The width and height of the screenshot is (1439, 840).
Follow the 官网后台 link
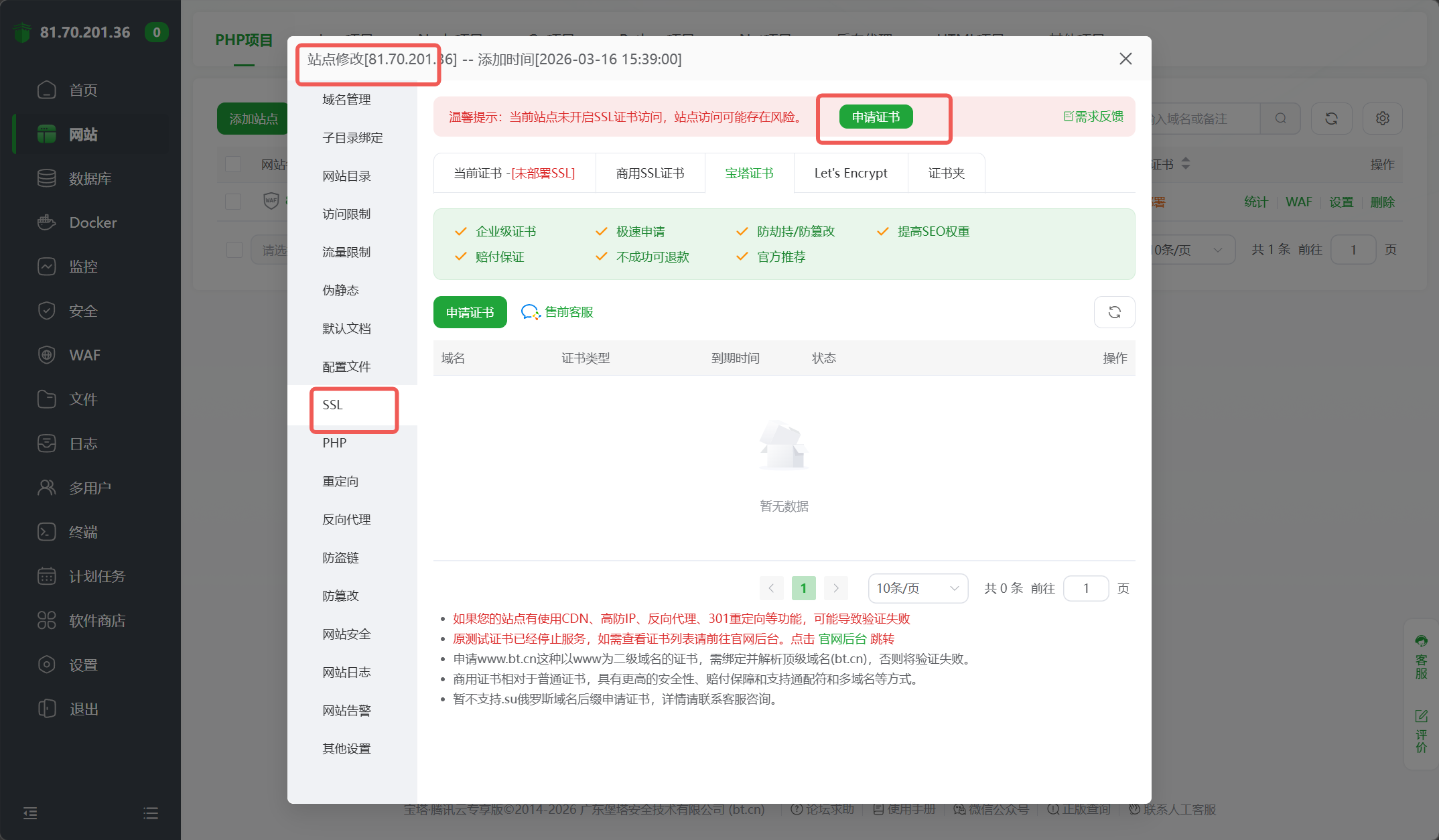[842, 639]
